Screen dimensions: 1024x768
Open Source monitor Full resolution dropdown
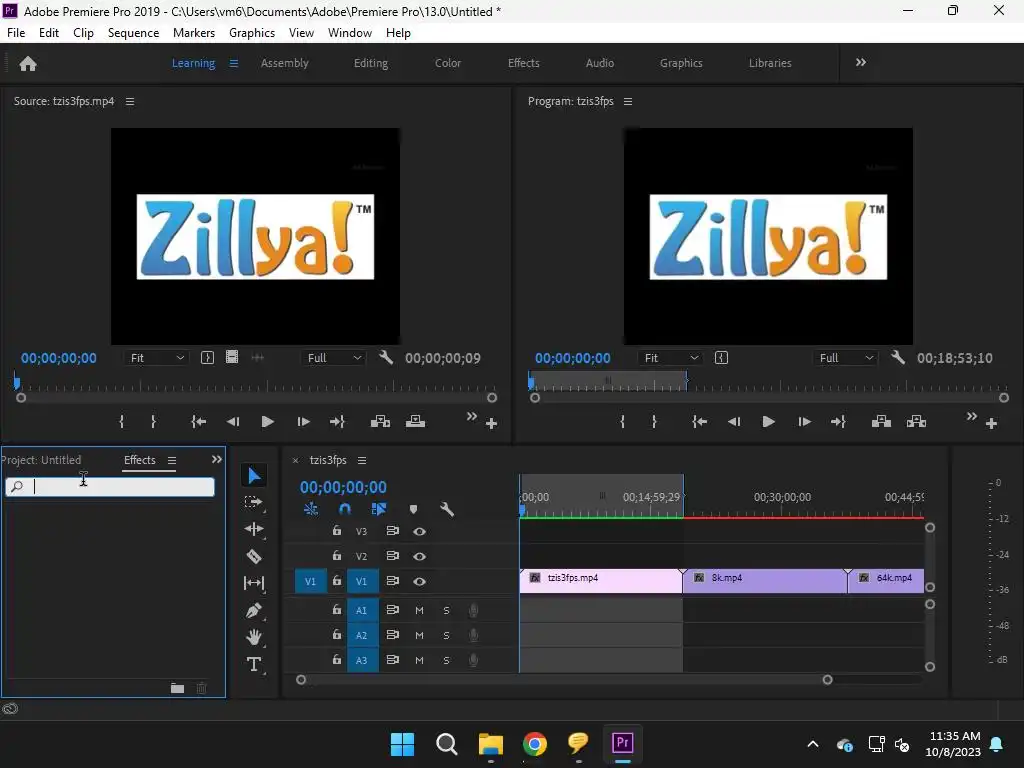[x=334, y=358]
